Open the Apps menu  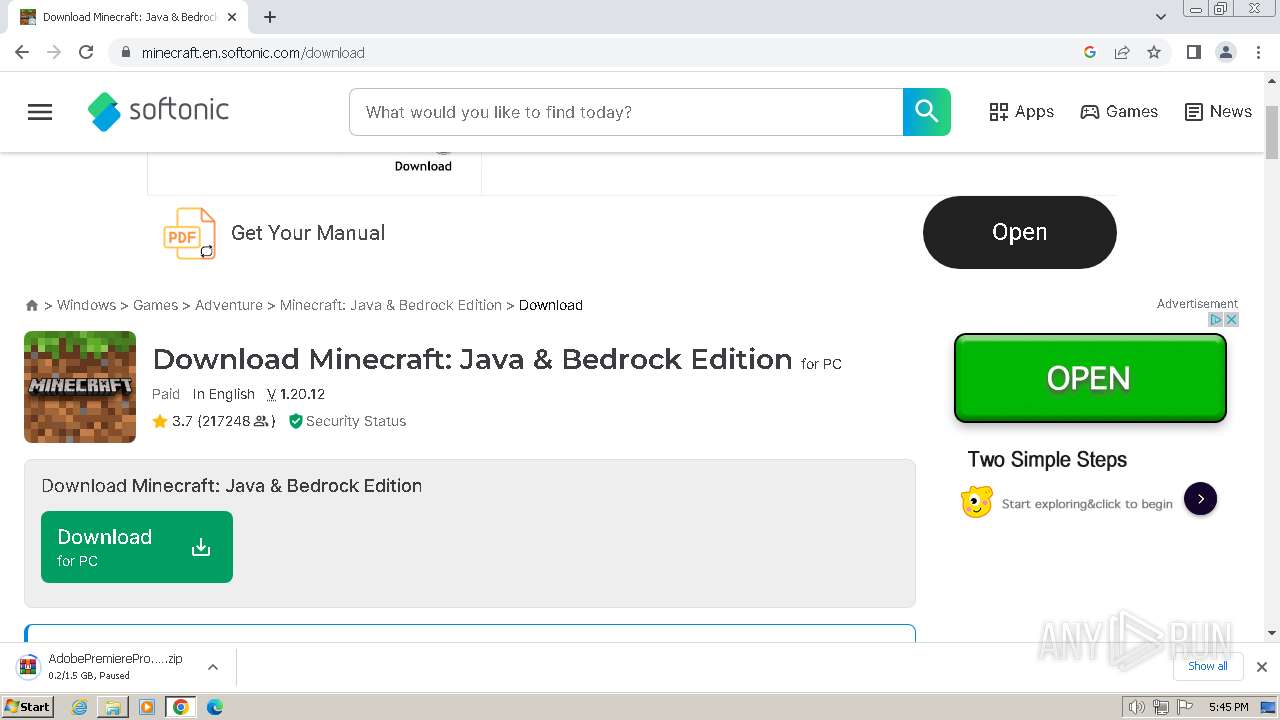point(1021,112)
